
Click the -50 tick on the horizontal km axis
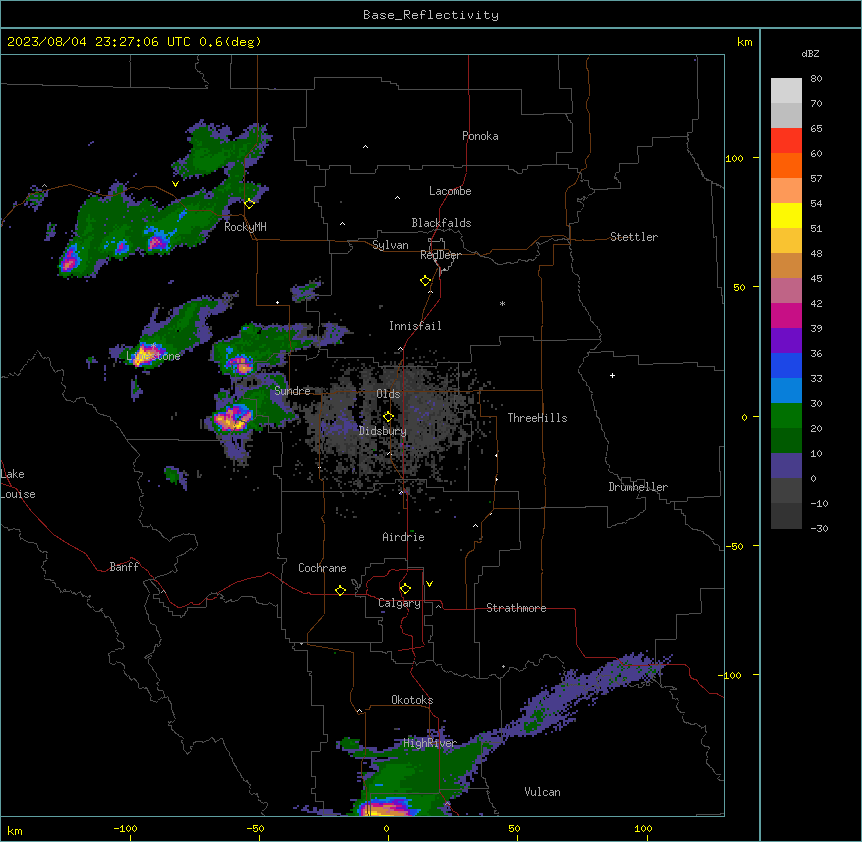point(255,828)
